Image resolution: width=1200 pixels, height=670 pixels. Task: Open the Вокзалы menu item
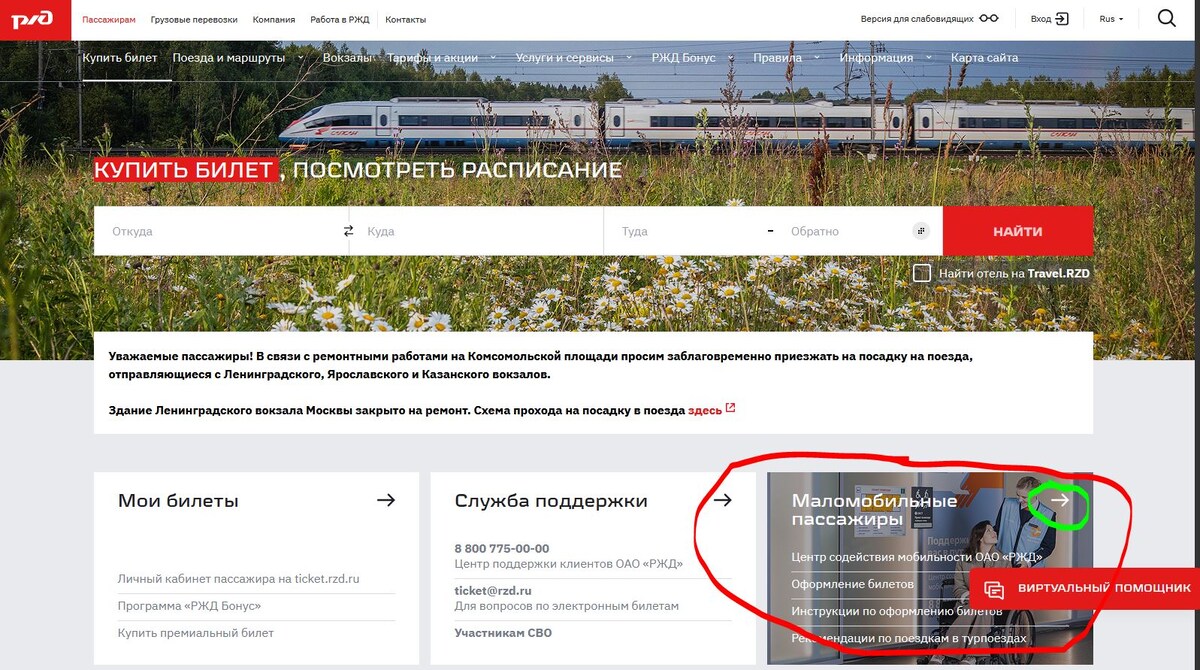coord(347,58)
